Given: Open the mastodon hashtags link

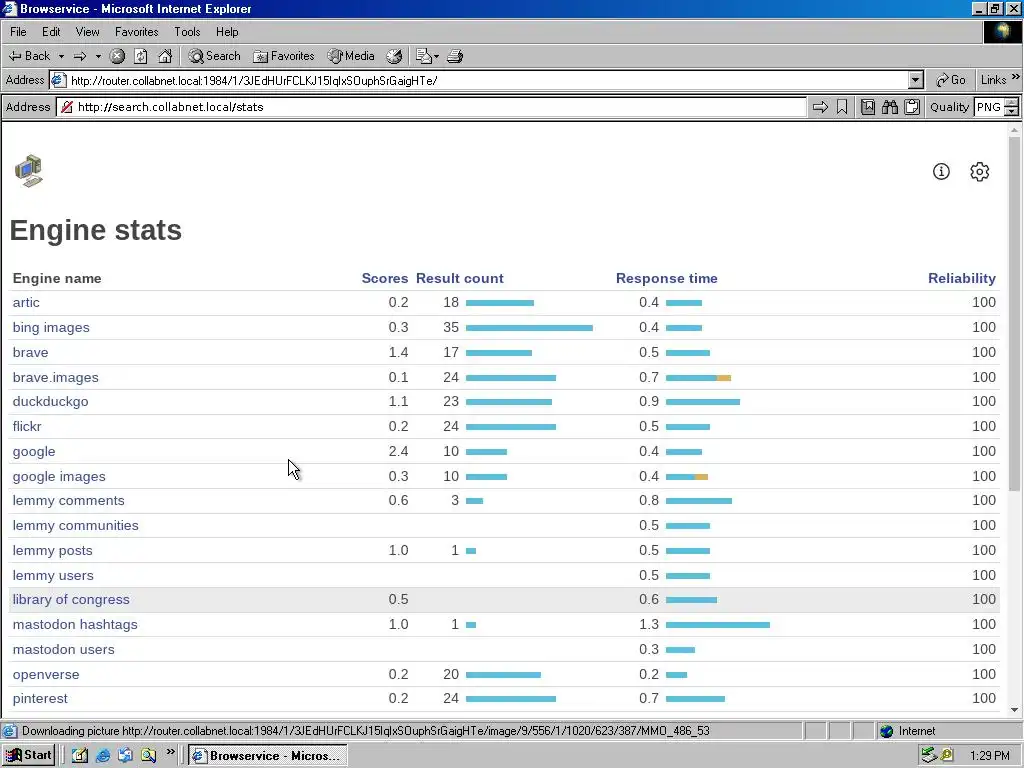Looking at the screenshot, I should click(75, 624).
